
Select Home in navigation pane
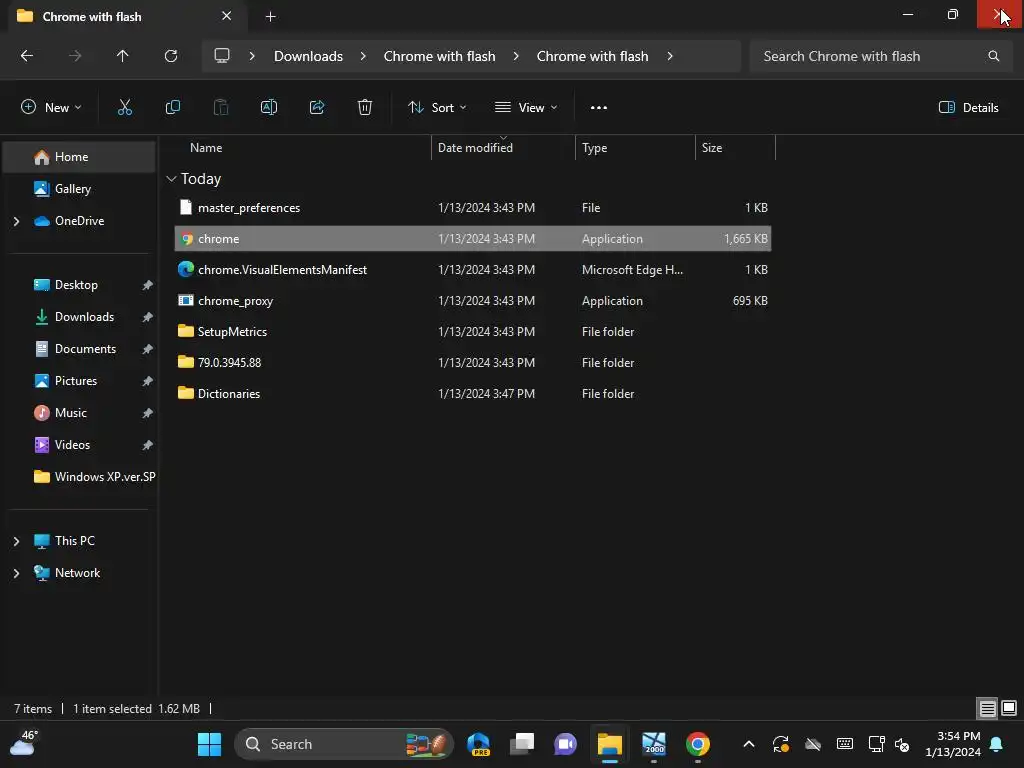[79, 157]
